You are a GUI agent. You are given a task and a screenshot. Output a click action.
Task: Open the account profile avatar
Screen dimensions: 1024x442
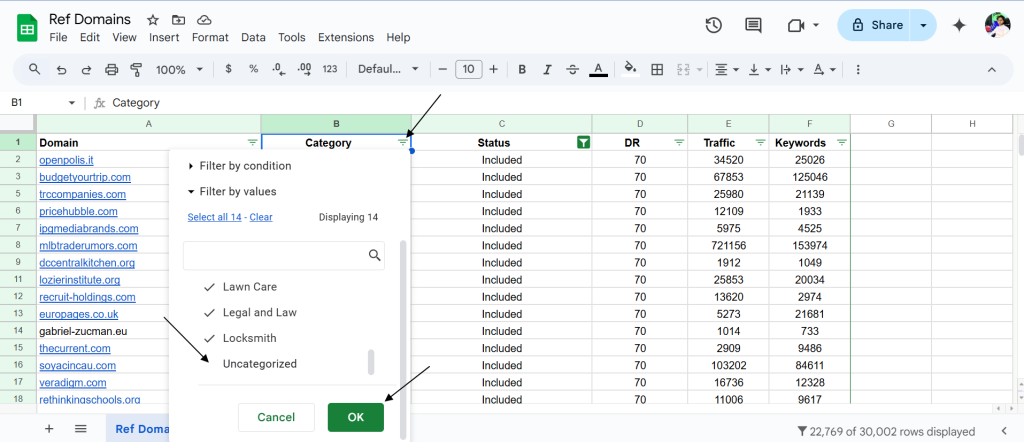click(997, 25)
